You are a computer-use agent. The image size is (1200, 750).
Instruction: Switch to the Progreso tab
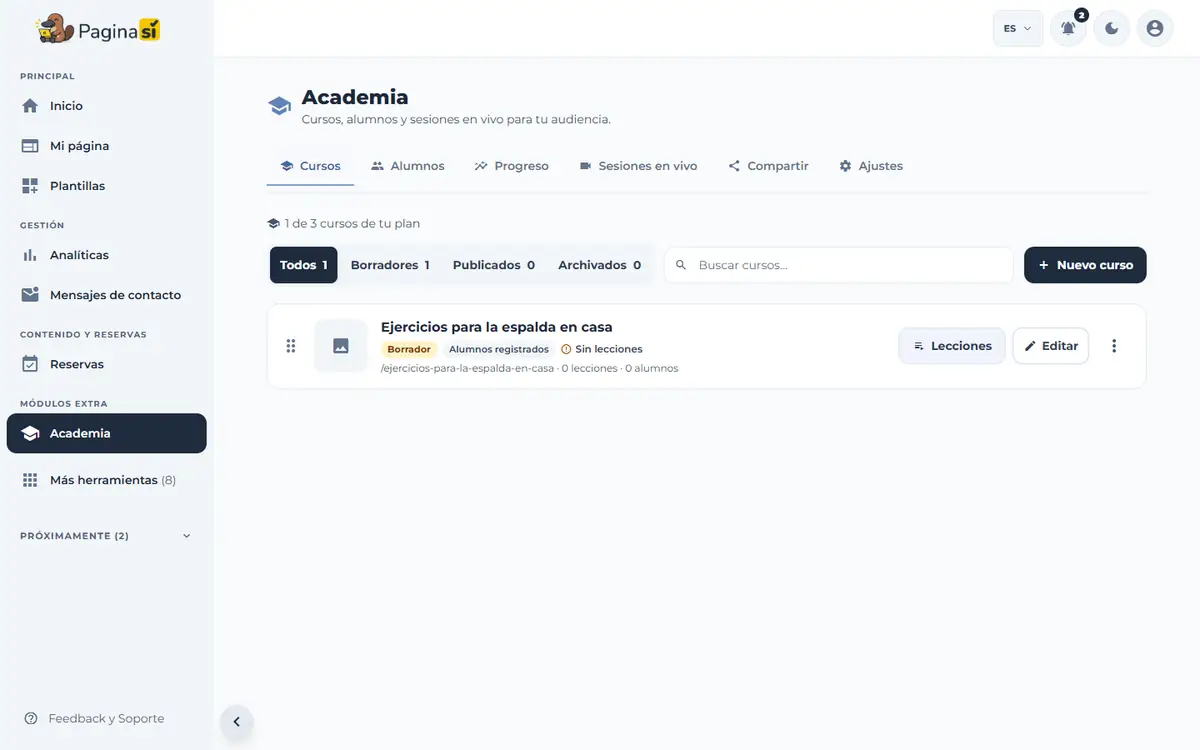click(511, 166)
